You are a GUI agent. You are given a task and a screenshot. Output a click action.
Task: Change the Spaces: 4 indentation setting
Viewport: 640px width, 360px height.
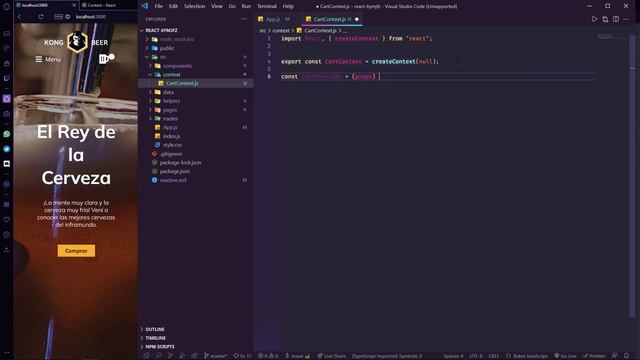pos(453,356)
